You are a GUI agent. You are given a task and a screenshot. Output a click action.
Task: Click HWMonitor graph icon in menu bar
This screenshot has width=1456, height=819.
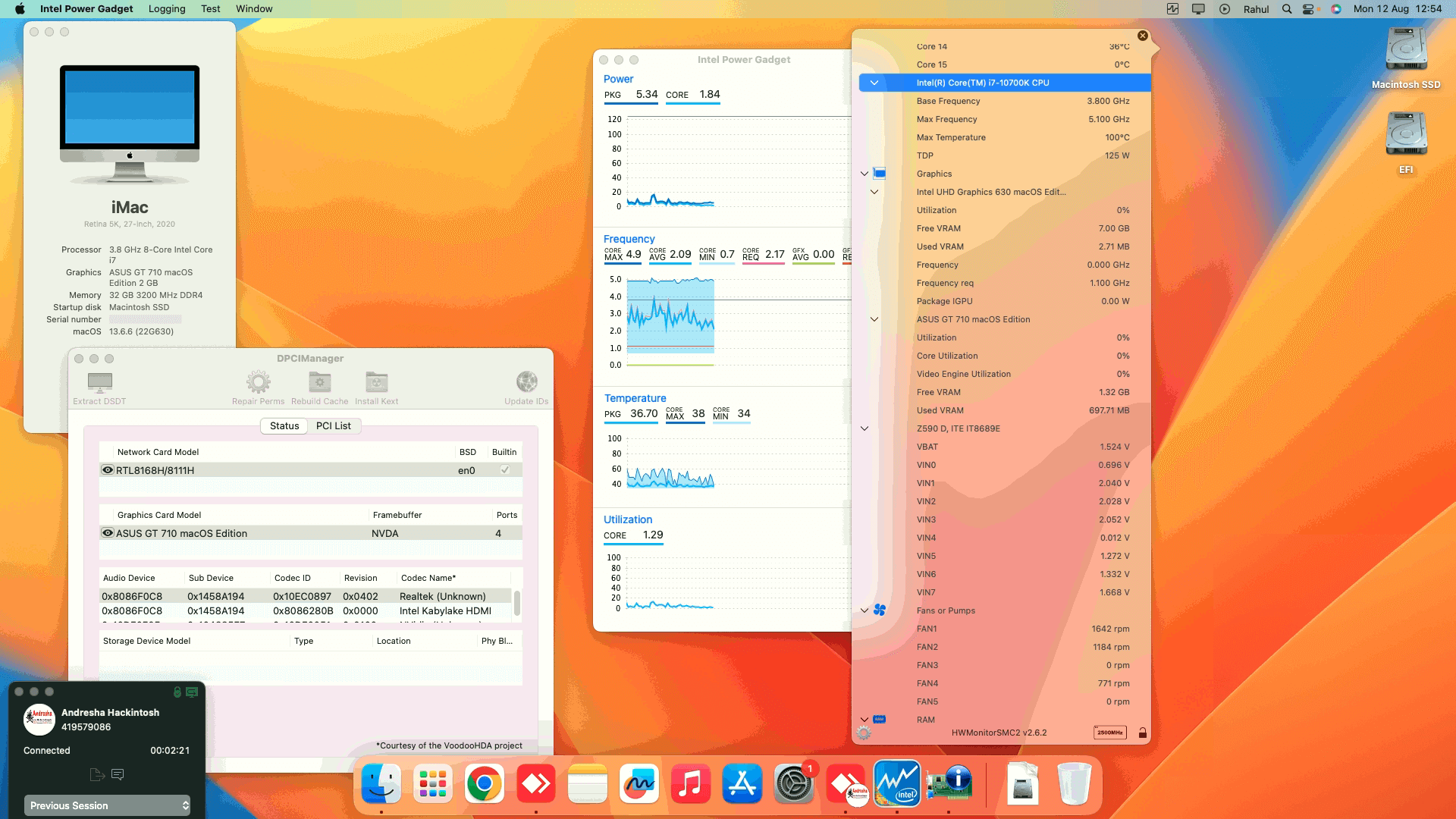1172,9
